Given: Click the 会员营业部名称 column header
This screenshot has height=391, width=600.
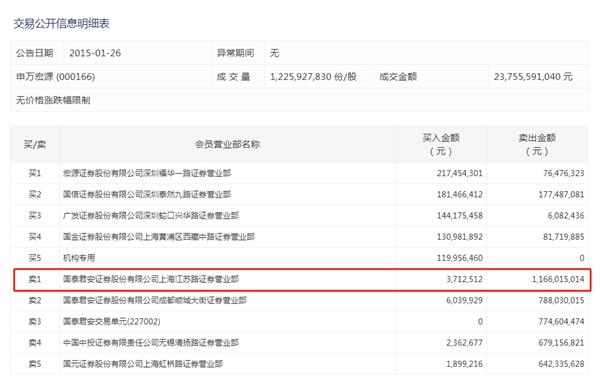Looking at the screenshot, I should [x=228, y=145].
